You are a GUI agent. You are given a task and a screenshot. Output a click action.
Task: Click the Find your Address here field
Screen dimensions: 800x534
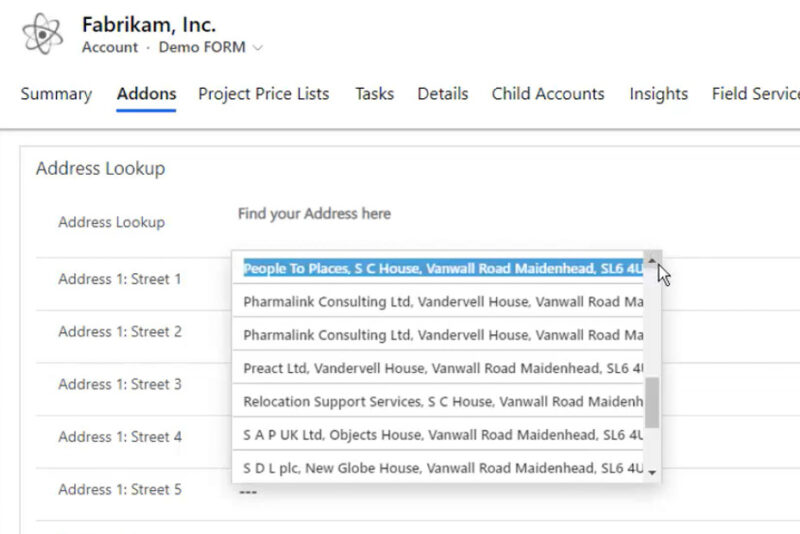[314, 214]
